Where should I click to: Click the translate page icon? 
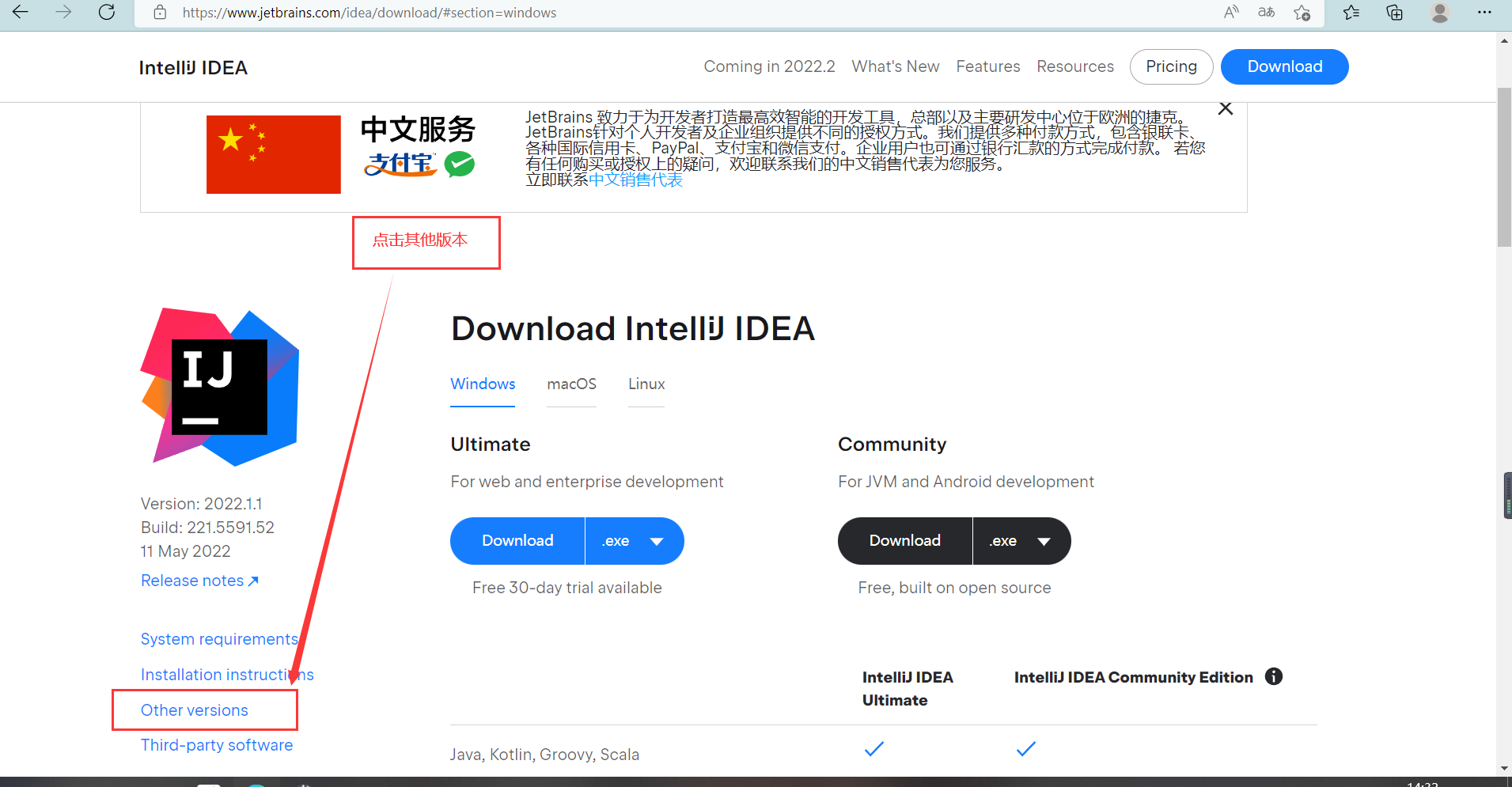[1266, 12]
